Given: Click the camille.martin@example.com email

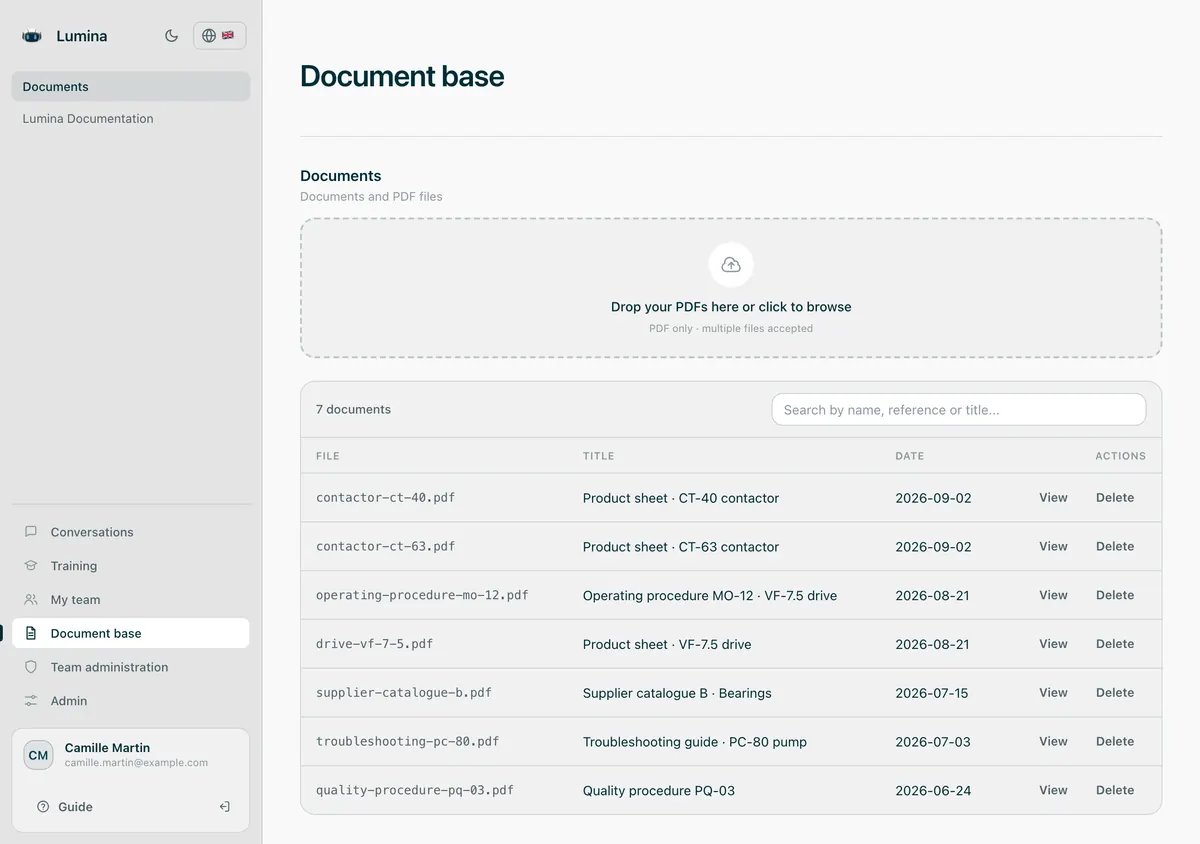Looking at the screenshot, I should click(x=136, y=763).
